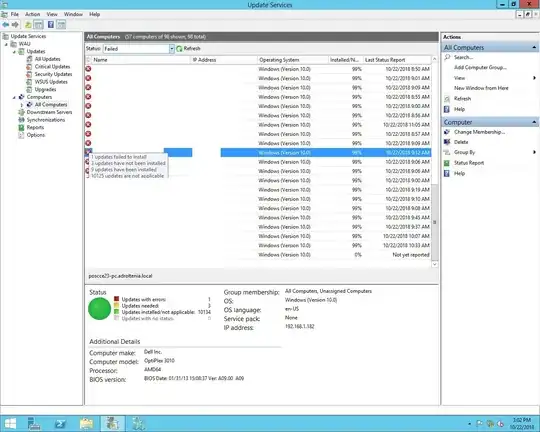Viewport: 540px width, 432px height.
Task: Go back with the toolbar Back arrow
Action: coord(6,24)
